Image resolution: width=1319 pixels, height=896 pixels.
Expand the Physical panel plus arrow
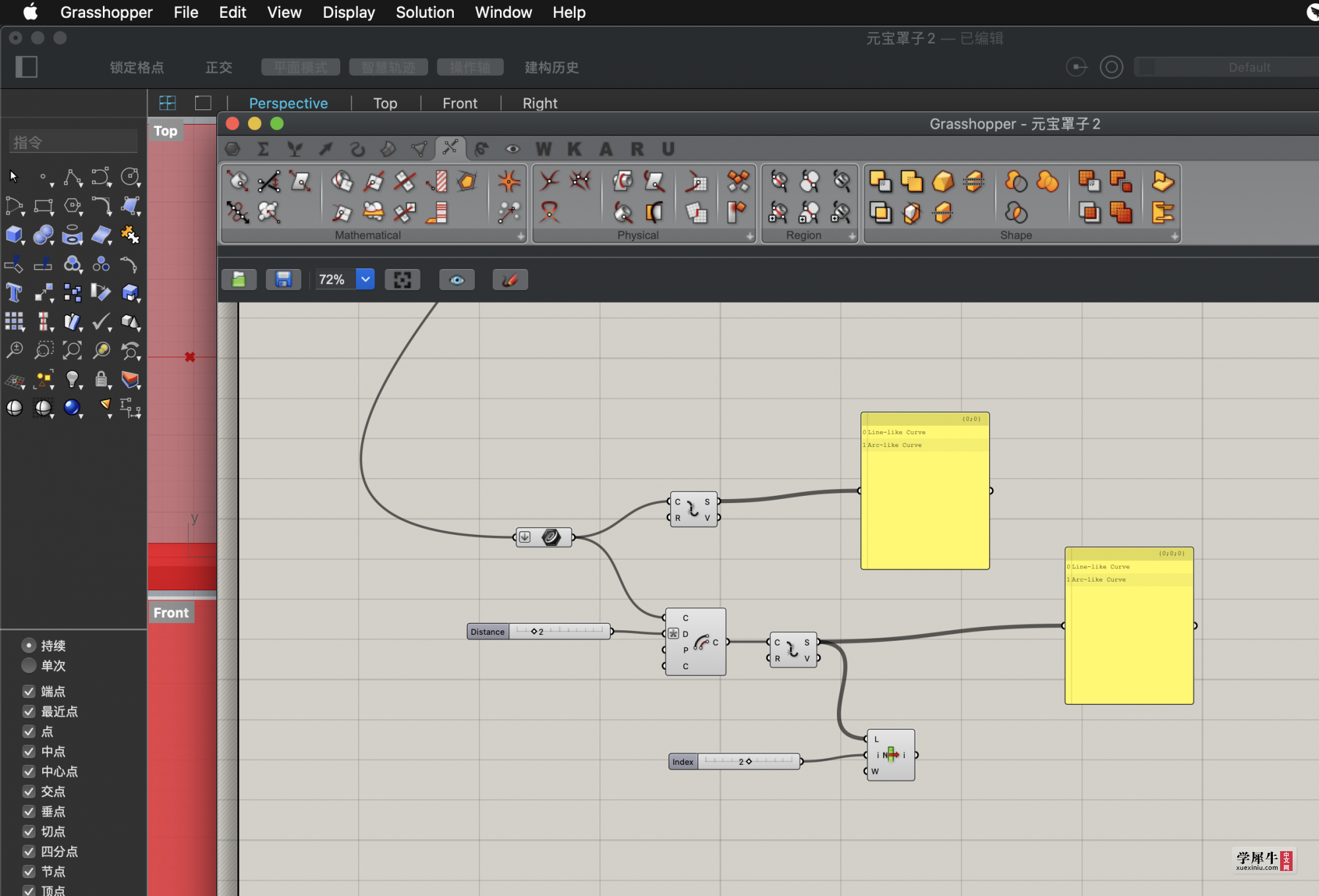(x=750, y=235)
